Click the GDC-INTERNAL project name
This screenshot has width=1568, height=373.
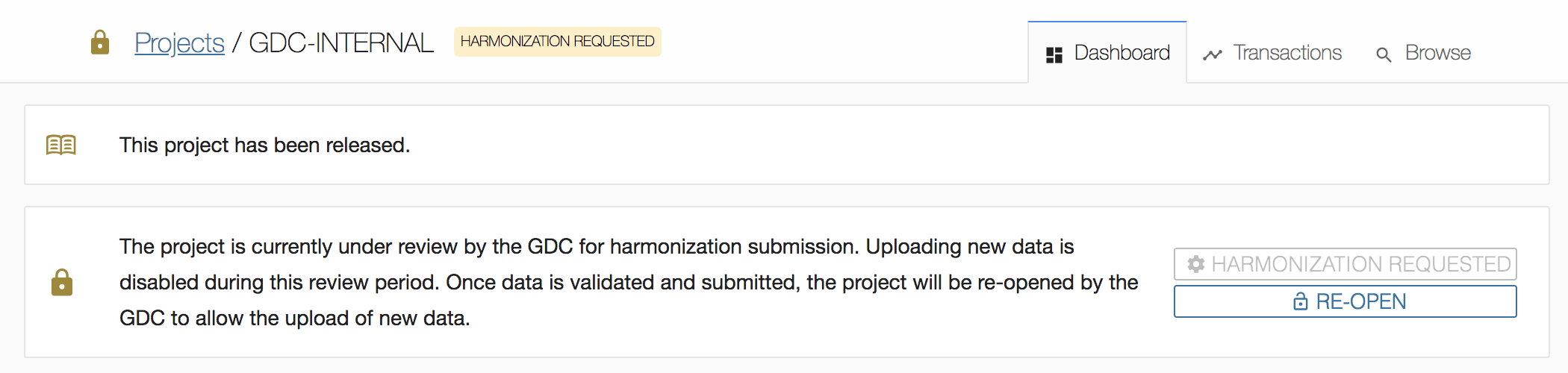[340, 43]
